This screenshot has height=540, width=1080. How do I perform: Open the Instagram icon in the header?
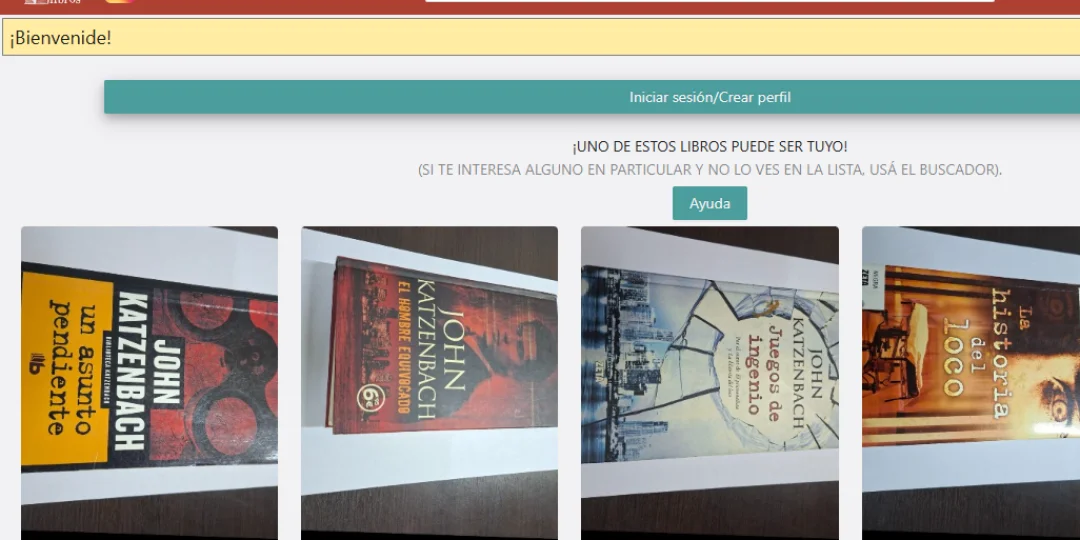point(119,3)
